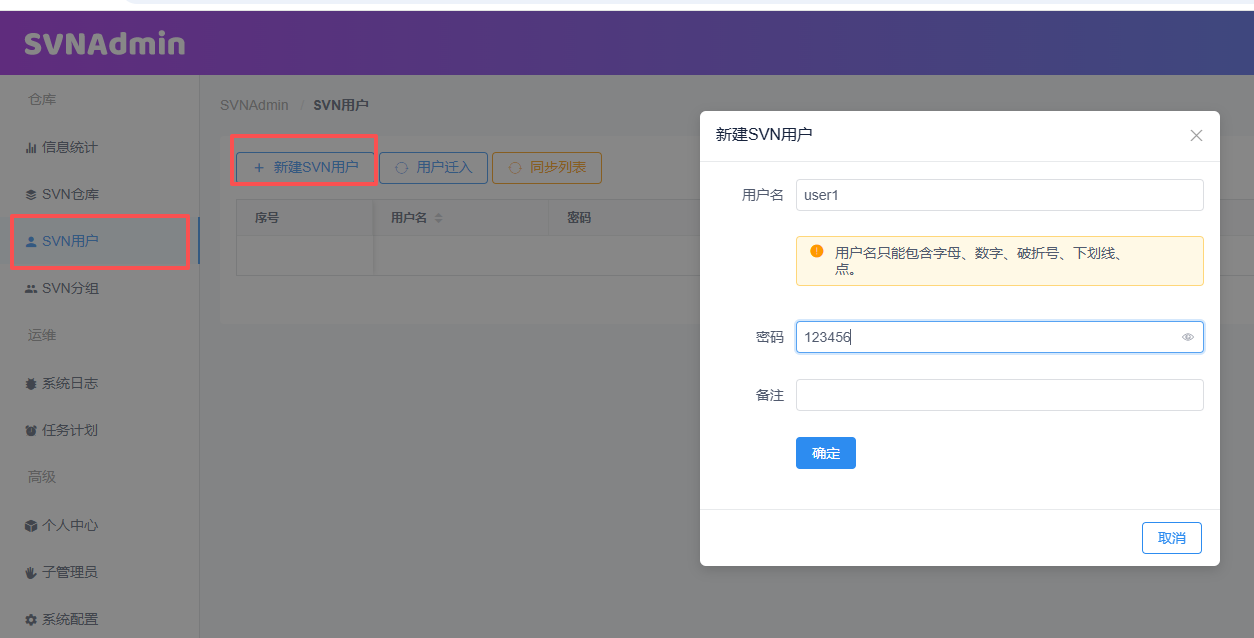The height and width of the screenshot is (638, 1254).
Task: Click the 用户迁入 button
Action: [433, 168]
